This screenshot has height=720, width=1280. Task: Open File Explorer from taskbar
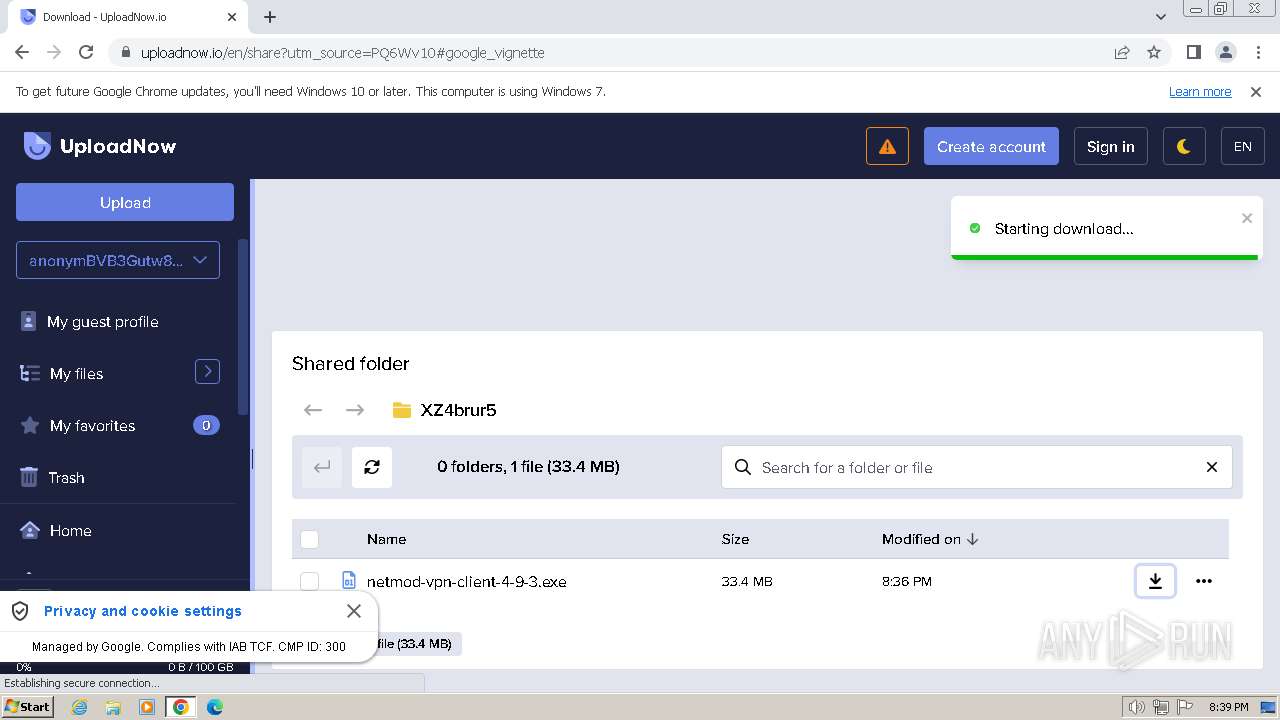(113, 707)
